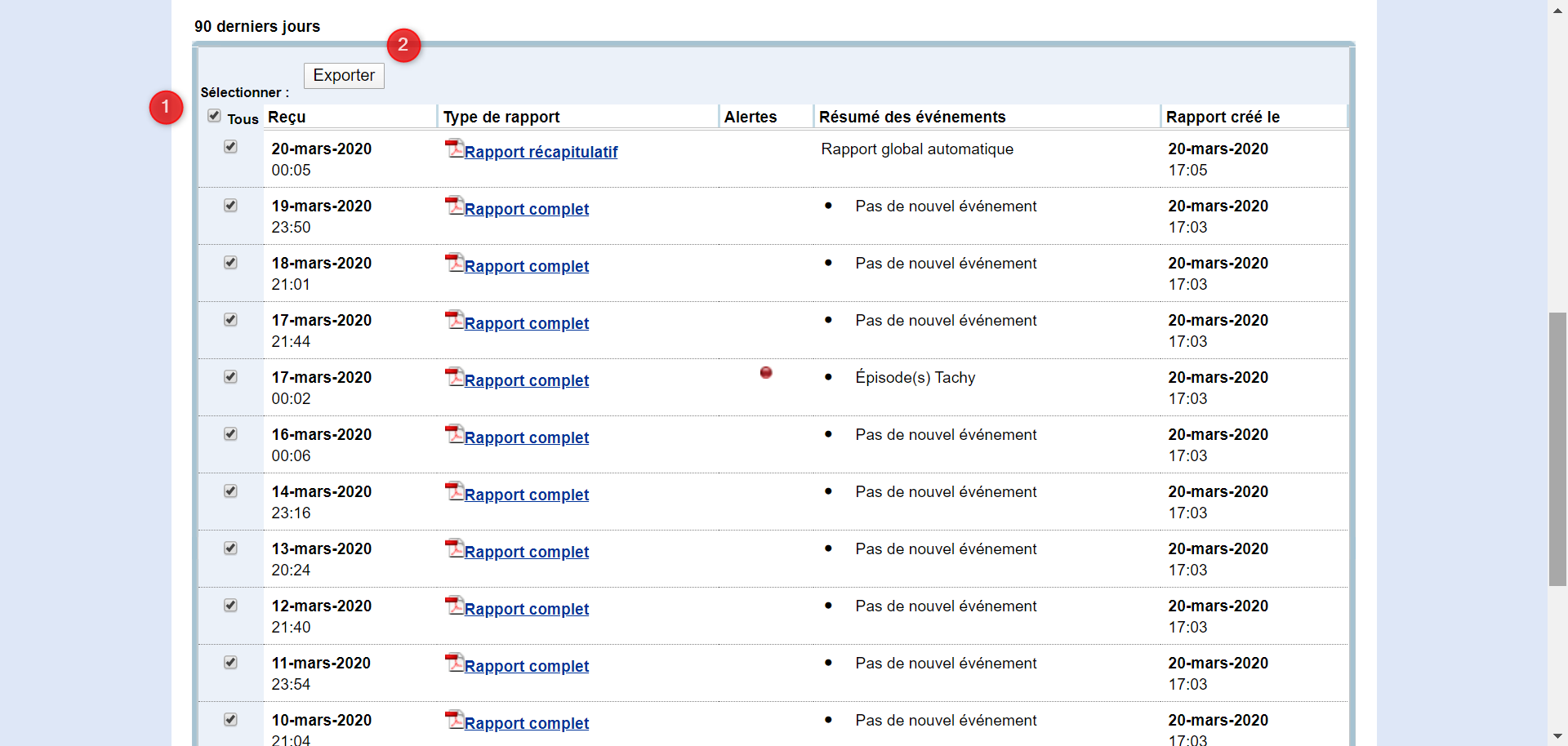Click the Exporter button

tap(344, 76)
